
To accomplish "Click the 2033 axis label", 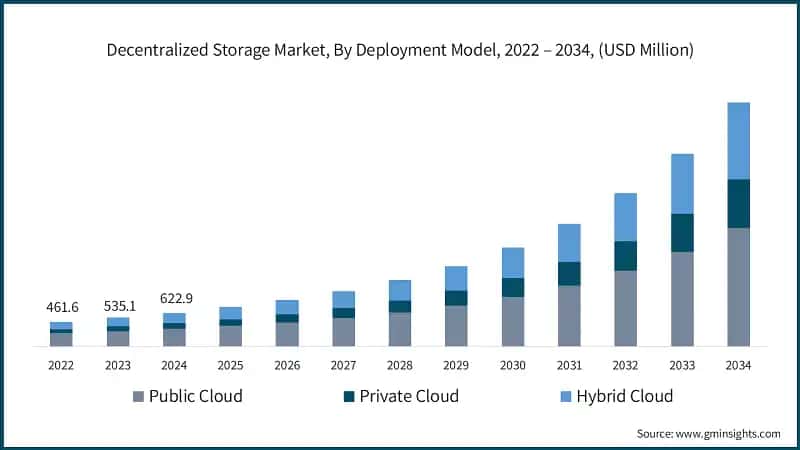I will (682, 365).
